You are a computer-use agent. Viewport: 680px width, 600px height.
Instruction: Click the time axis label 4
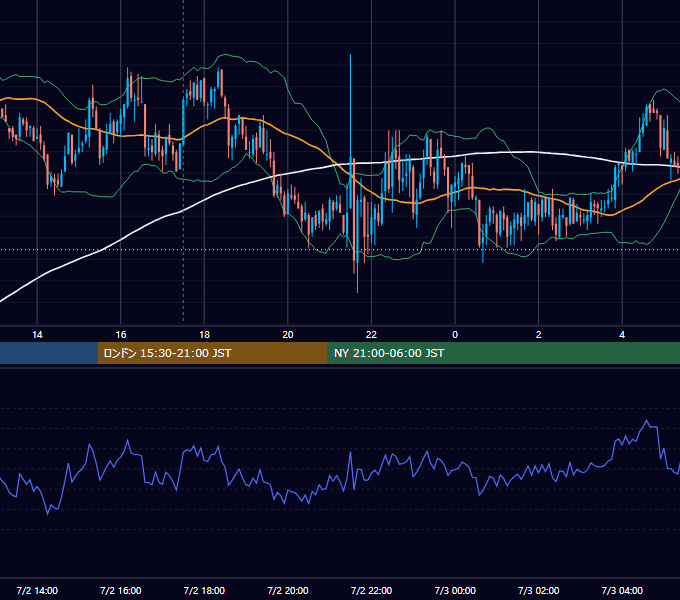tap(622, 335)
